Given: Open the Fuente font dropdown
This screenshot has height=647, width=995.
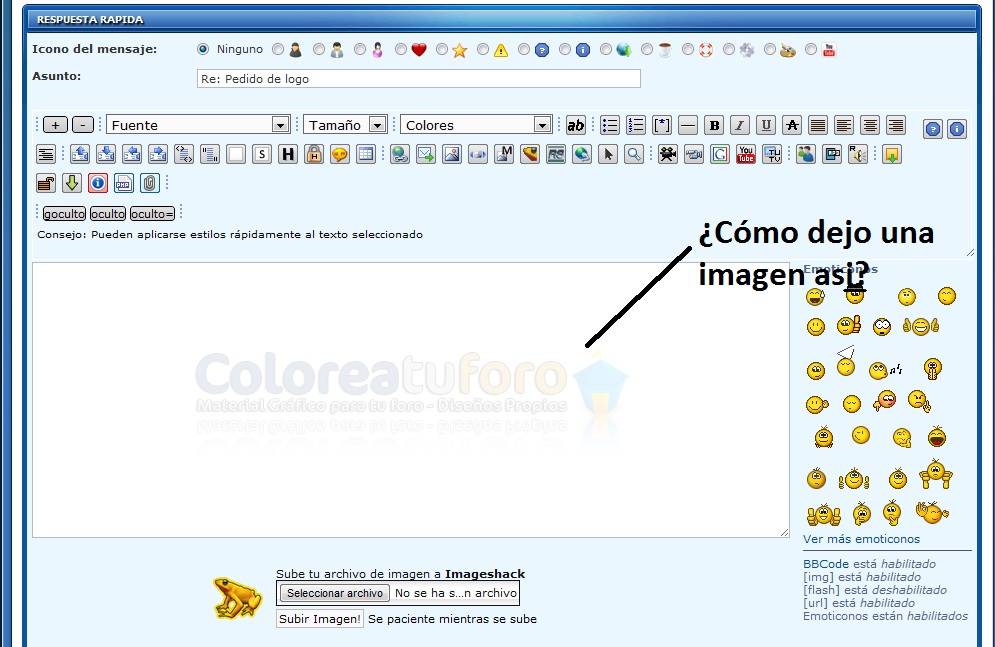Looking at the screenshot, I should pyautogui.click(x=198, y=125).
